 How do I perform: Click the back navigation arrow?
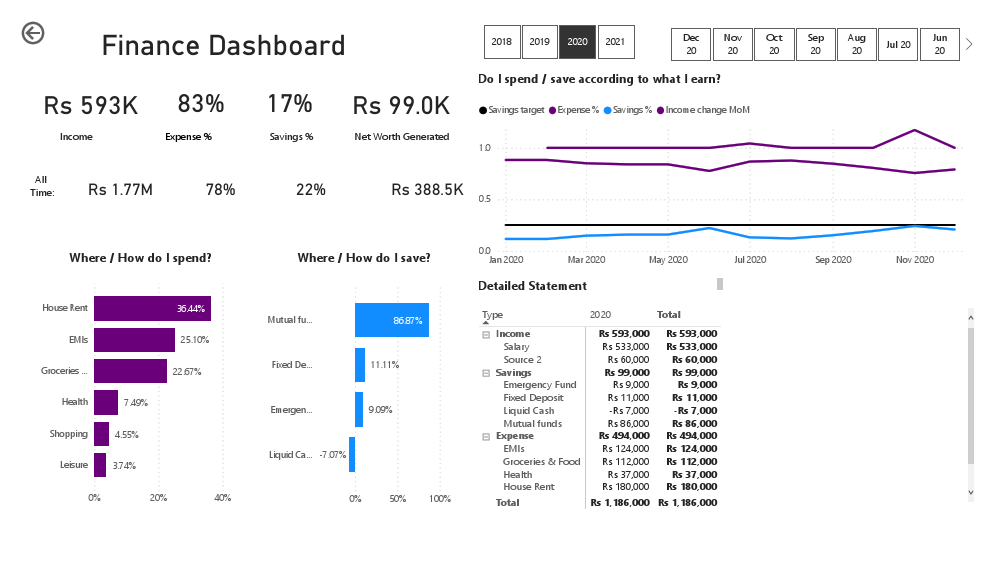(32, 33)
